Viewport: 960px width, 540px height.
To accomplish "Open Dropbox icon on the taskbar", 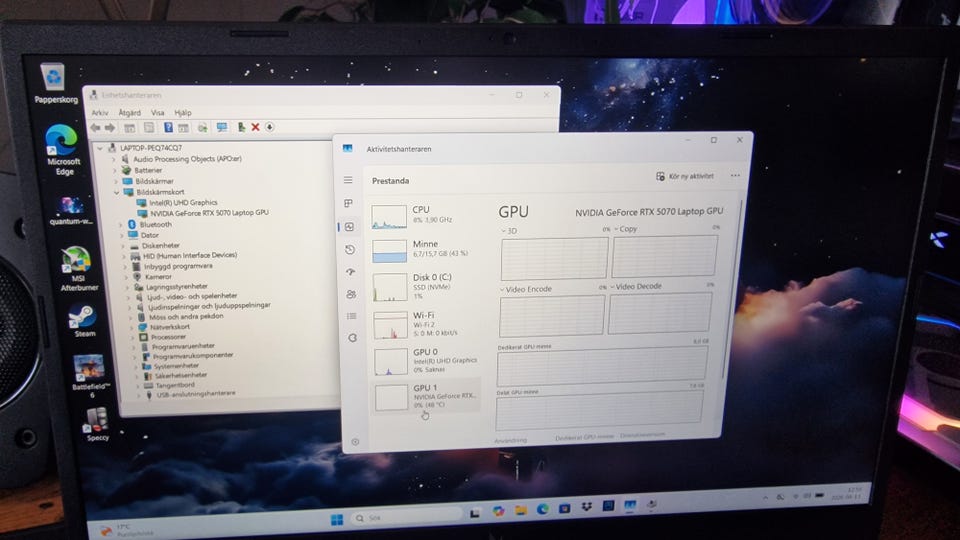I will pyautogui.click(x=586, y=507).
